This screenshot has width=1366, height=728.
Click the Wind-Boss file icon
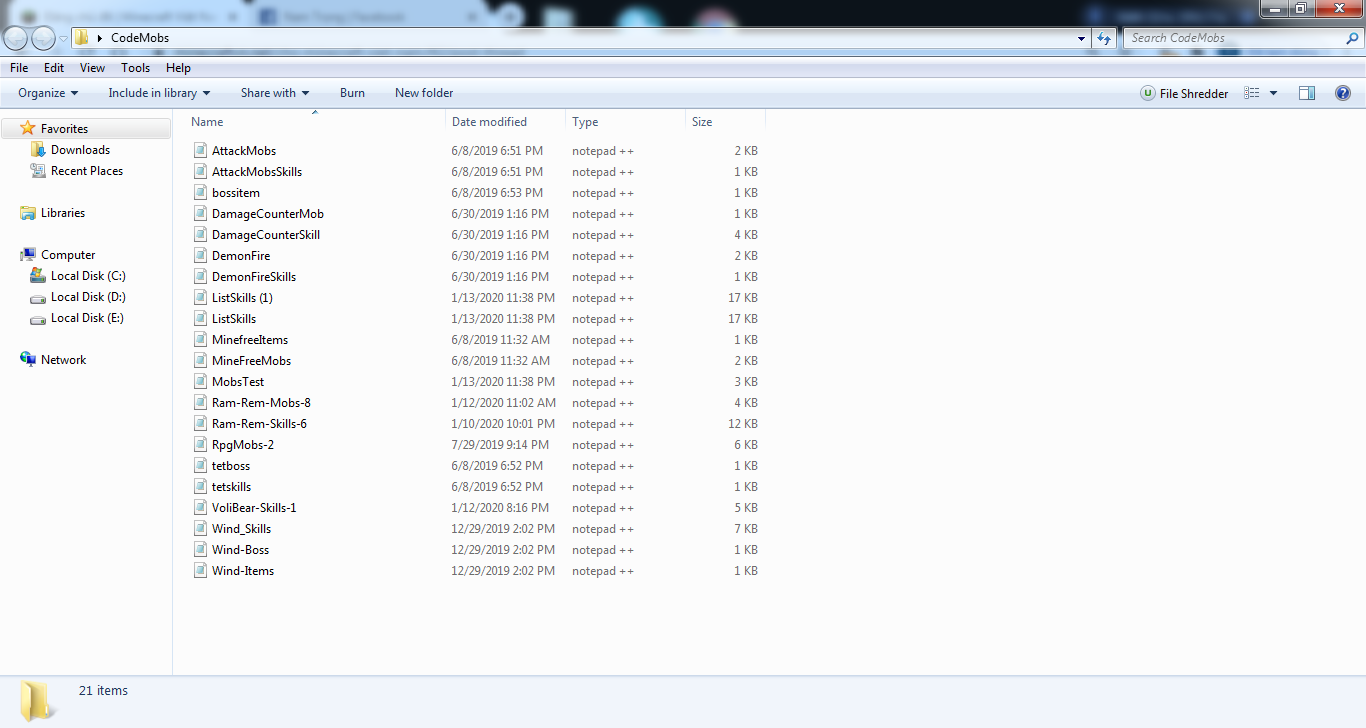200,550
